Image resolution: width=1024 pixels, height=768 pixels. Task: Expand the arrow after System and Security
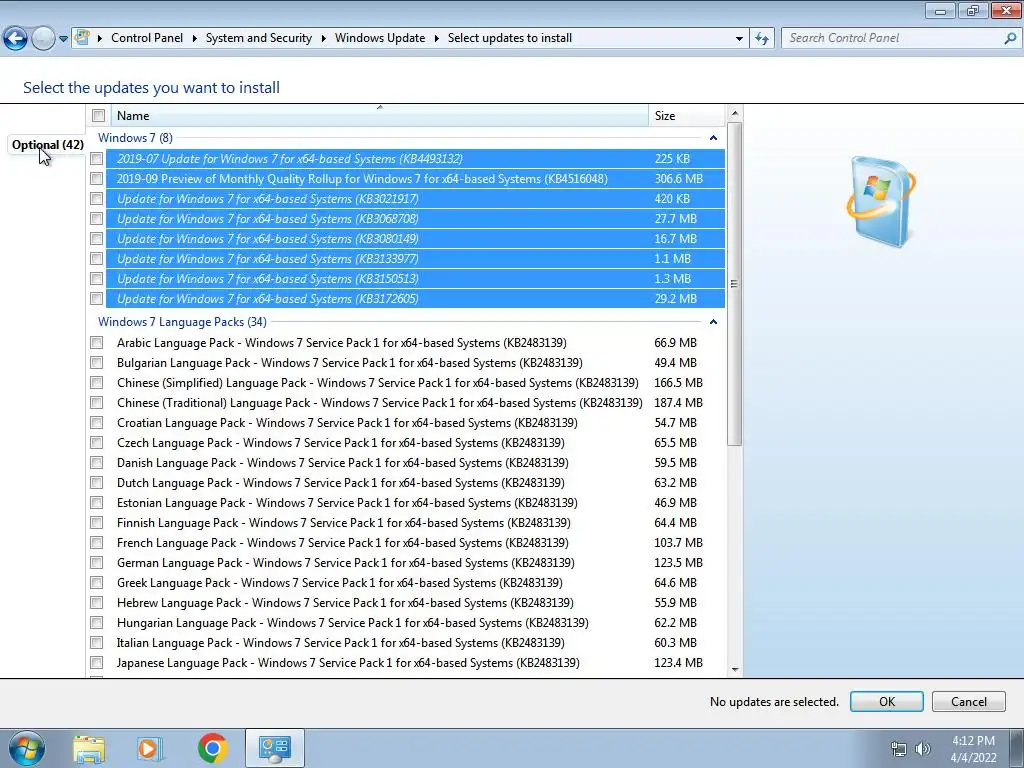coord(323,38)
